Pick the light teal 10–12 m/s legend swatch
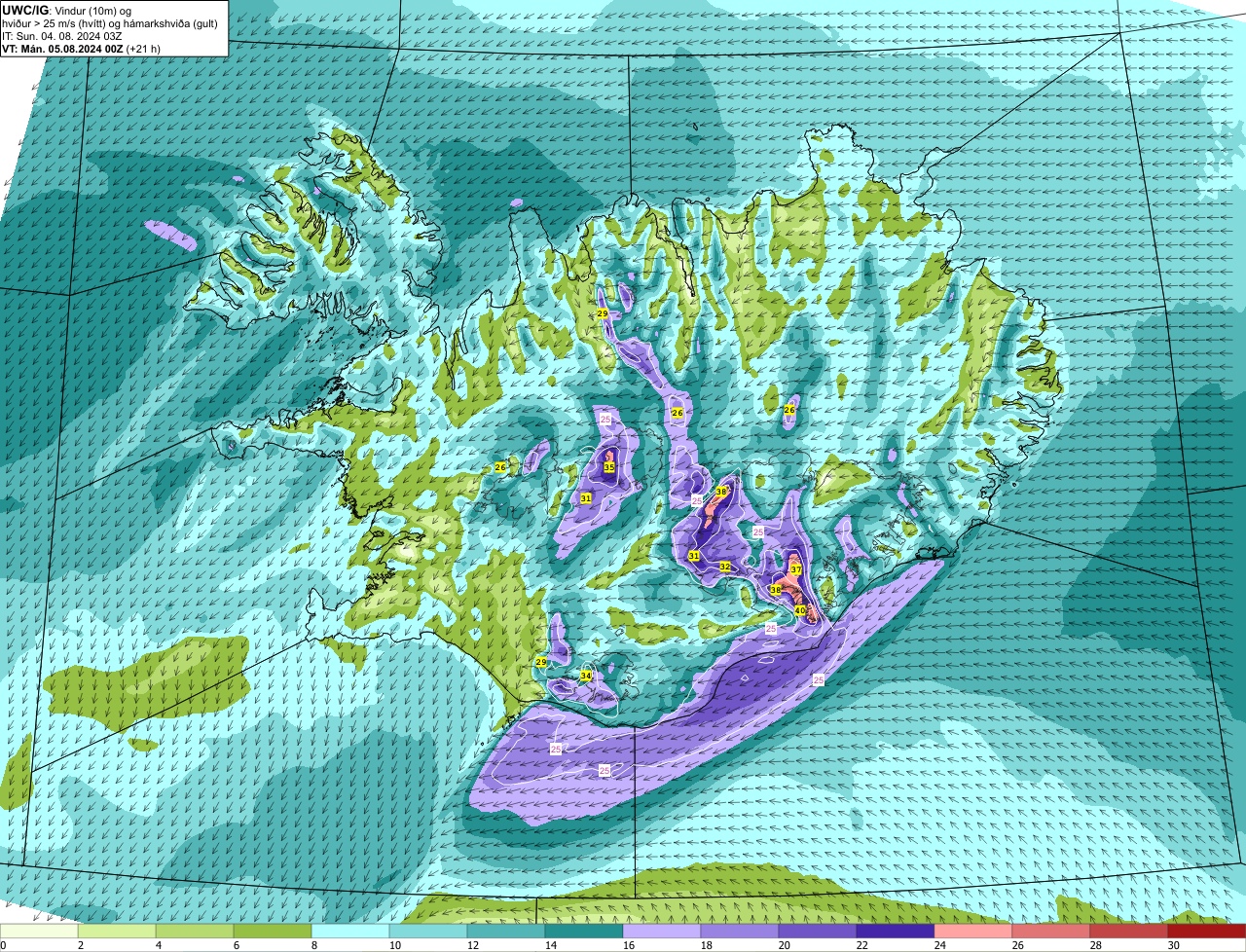This screenshot has height=952, width=1246. 428,932
